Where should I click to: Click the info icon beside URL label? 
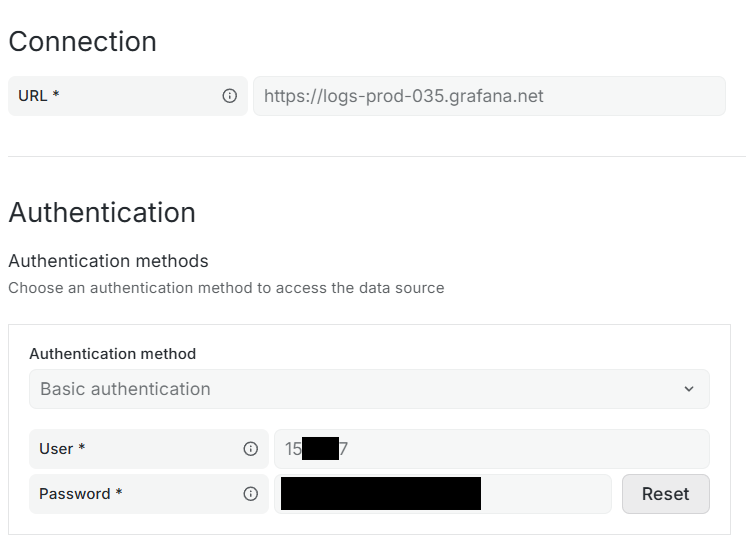pos(229,96)
